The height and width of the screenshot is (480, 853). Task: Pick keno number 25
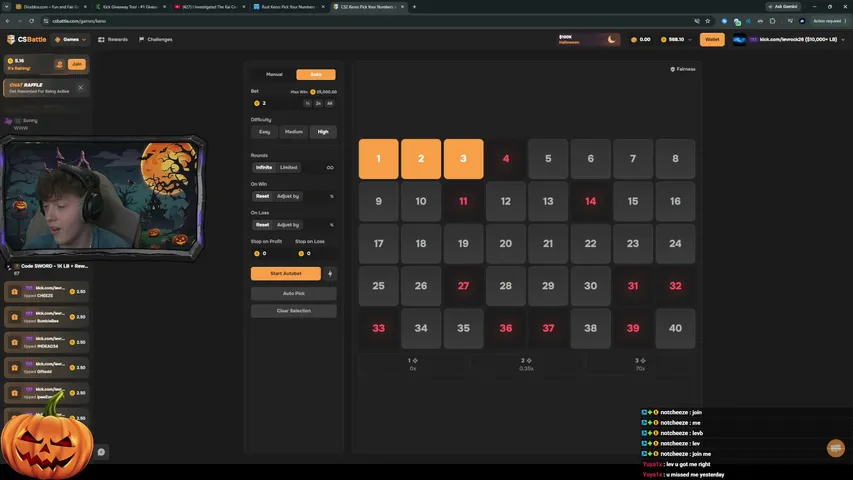coord(379,286)
